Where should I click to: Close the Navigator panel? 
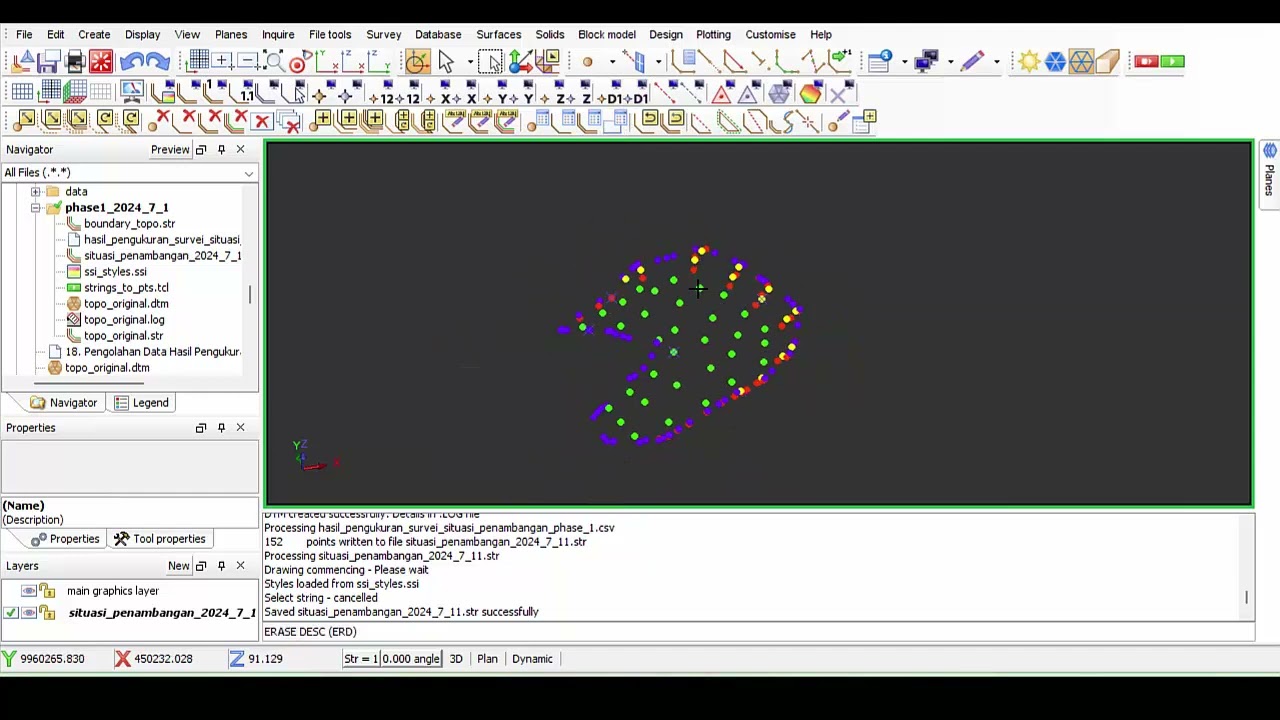pos(240,149)
